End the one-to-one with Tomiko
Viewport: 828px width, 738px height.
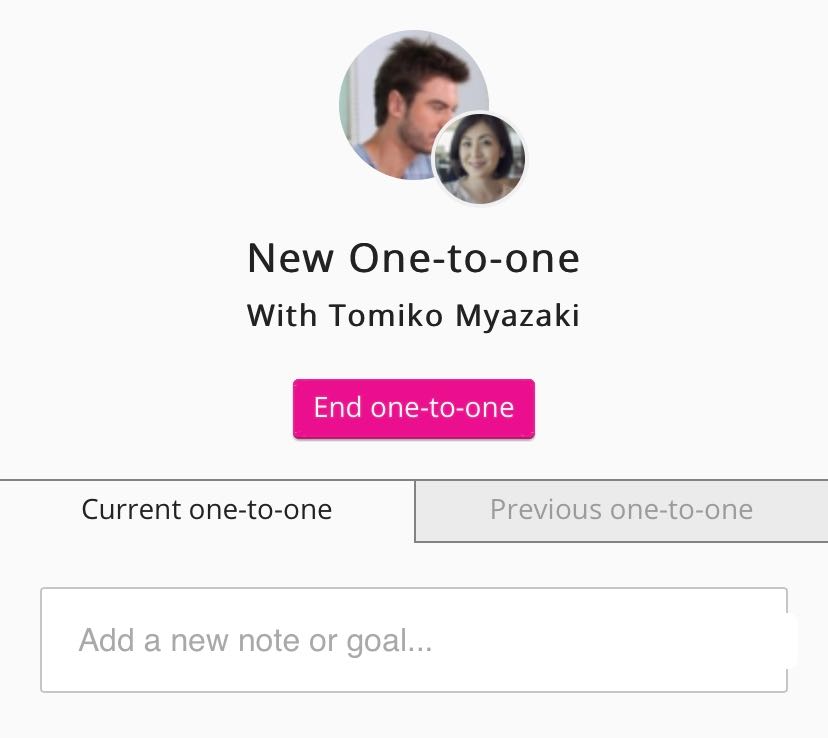coord(413,408)
